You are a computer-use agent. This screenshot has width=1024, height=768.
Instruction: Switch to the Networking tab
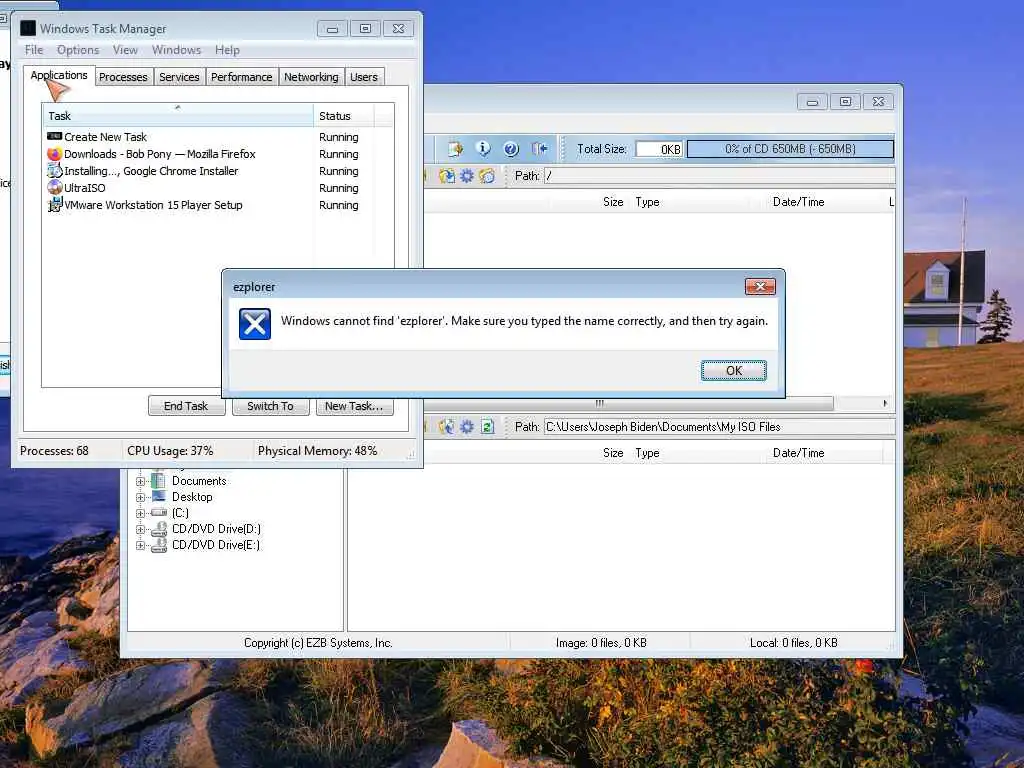pyautogui.click(x=311, y=77)
